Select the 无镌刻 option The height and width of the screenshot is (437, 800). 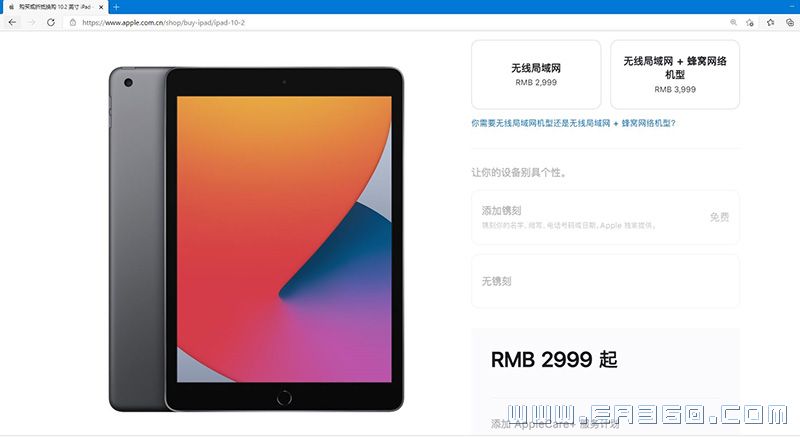click(x=605, y=281)
